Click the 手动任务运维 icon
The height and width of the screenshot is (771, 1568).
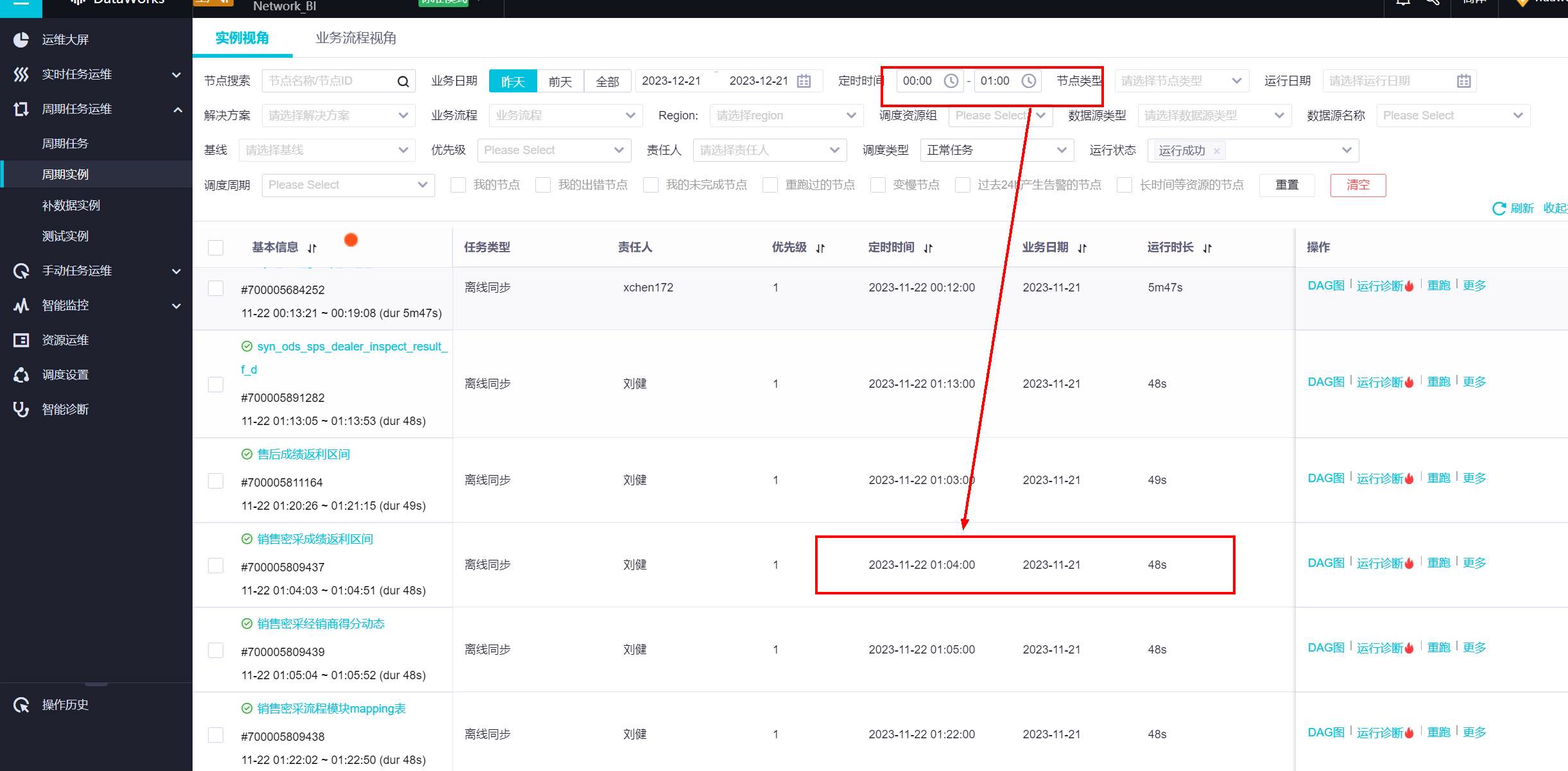21,271
